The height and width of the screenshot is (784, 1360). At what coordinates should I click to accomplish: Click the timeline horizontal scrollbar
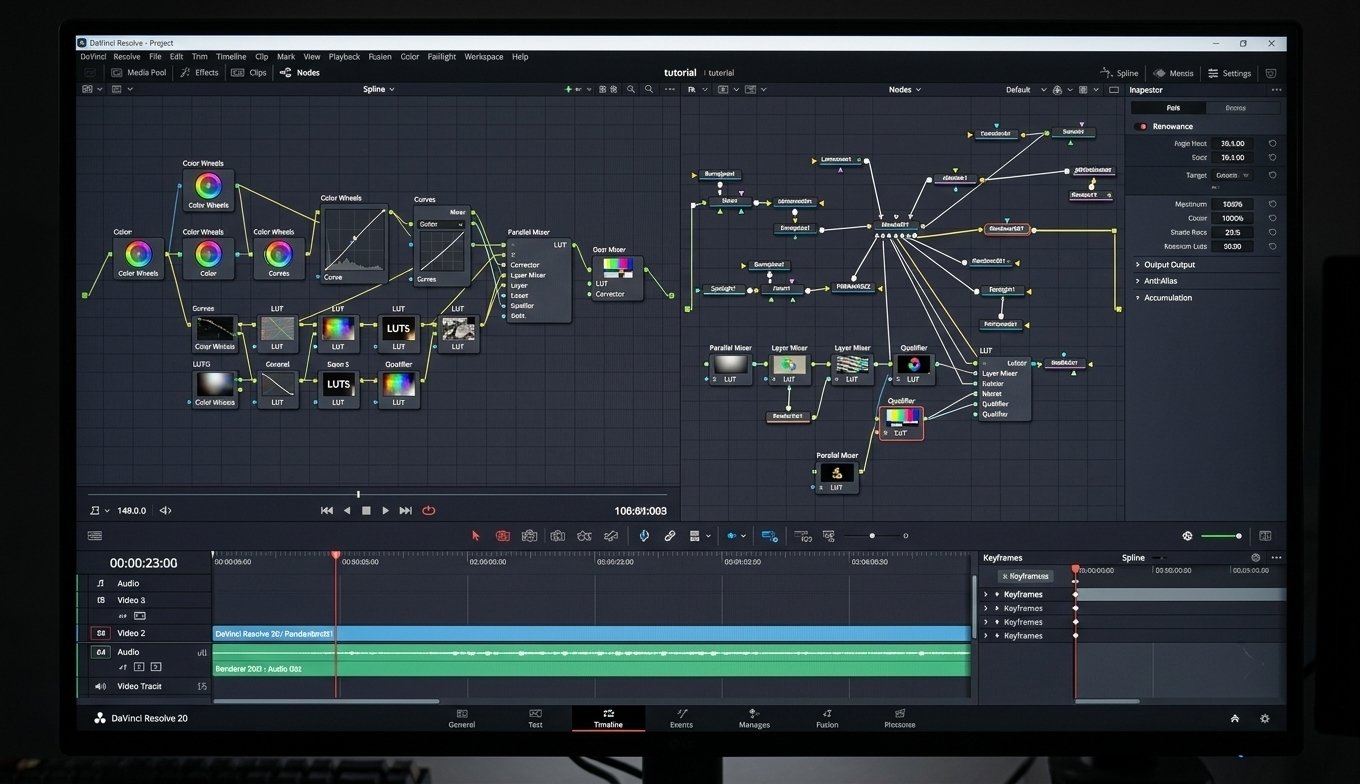[326, 701]
